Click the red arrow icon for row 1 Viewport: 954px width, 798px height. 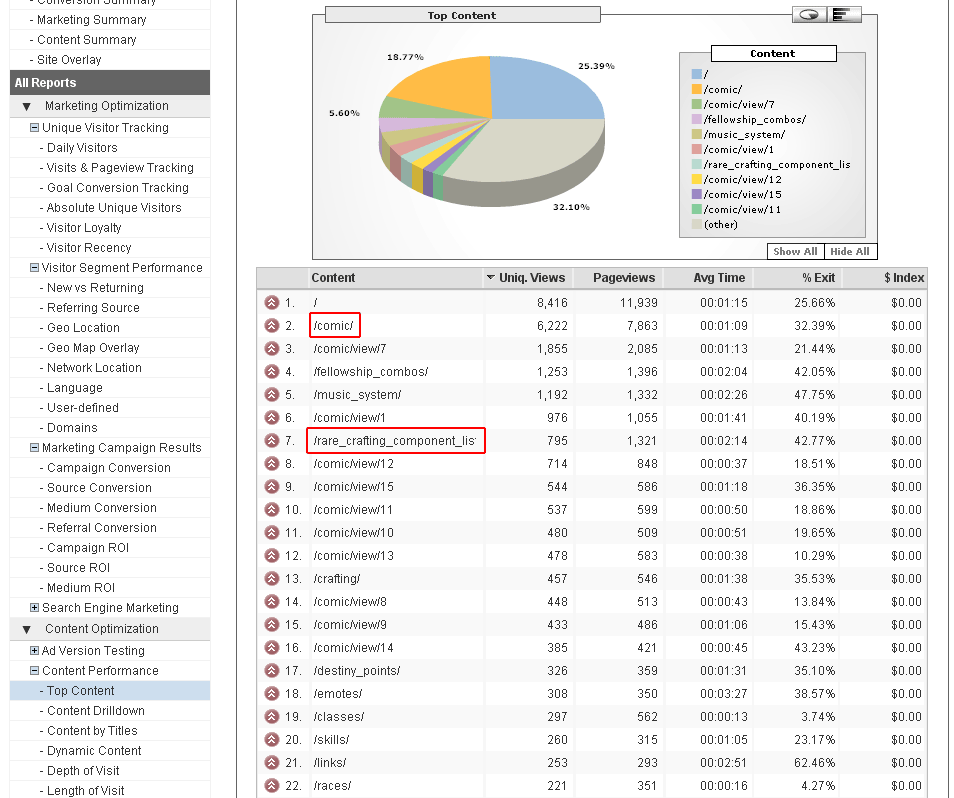[x=271, y=302]
